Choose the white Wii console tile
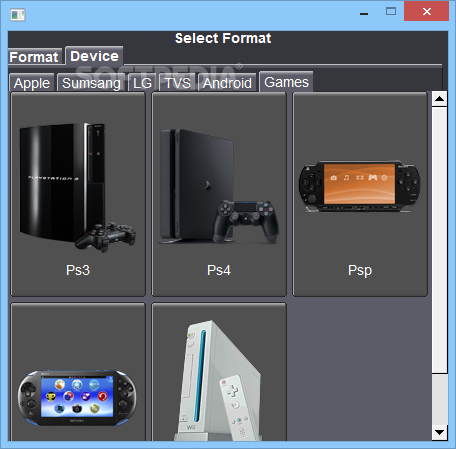The height and width of the screenshot is (449, 456). pos(219,372)
